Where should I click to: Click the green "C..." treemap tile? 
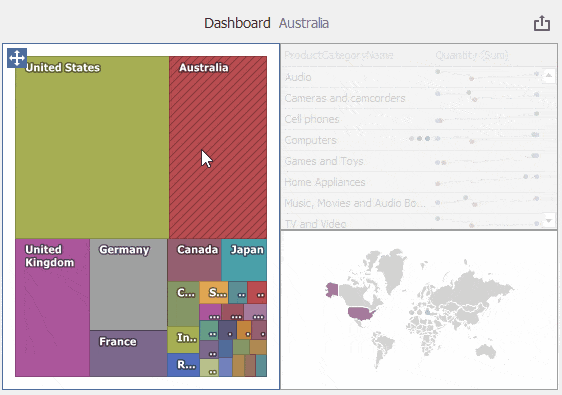pyautogui.click(x=183, y=304)
